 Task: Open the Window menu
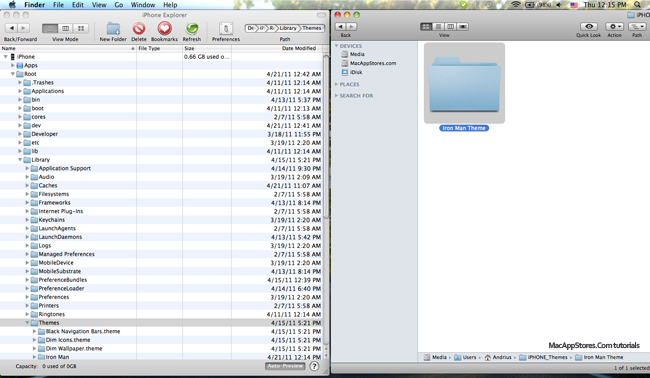click(x=143, y=5)
